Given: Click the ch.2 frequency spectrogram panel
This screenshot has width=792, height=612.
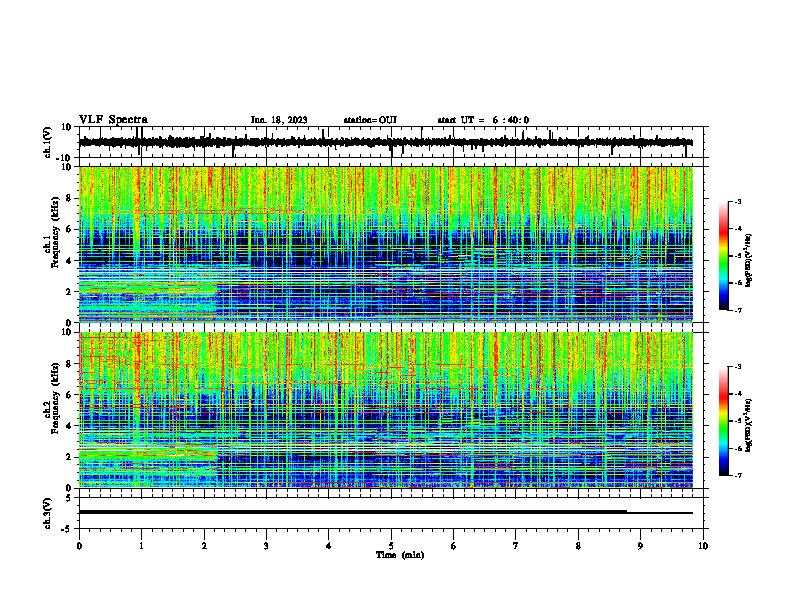Looking at the screenshot, I should (x=385, y=410).
